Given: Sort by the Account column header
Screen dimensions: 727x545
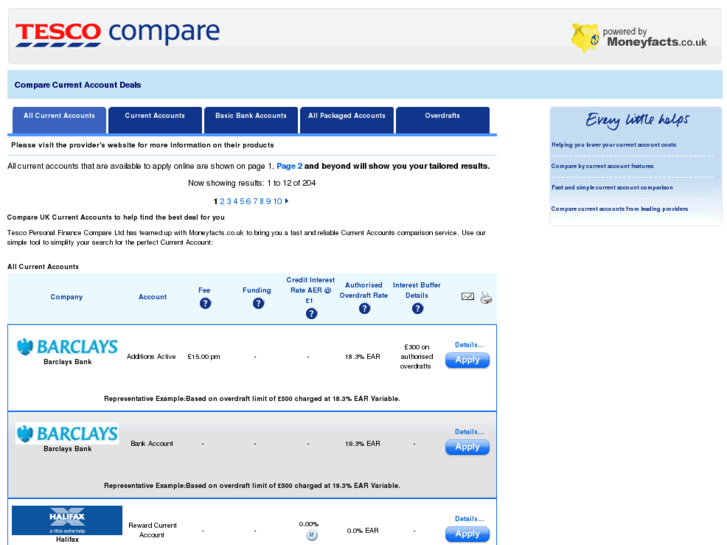Looking at the screenshot, I should point(153,297).
